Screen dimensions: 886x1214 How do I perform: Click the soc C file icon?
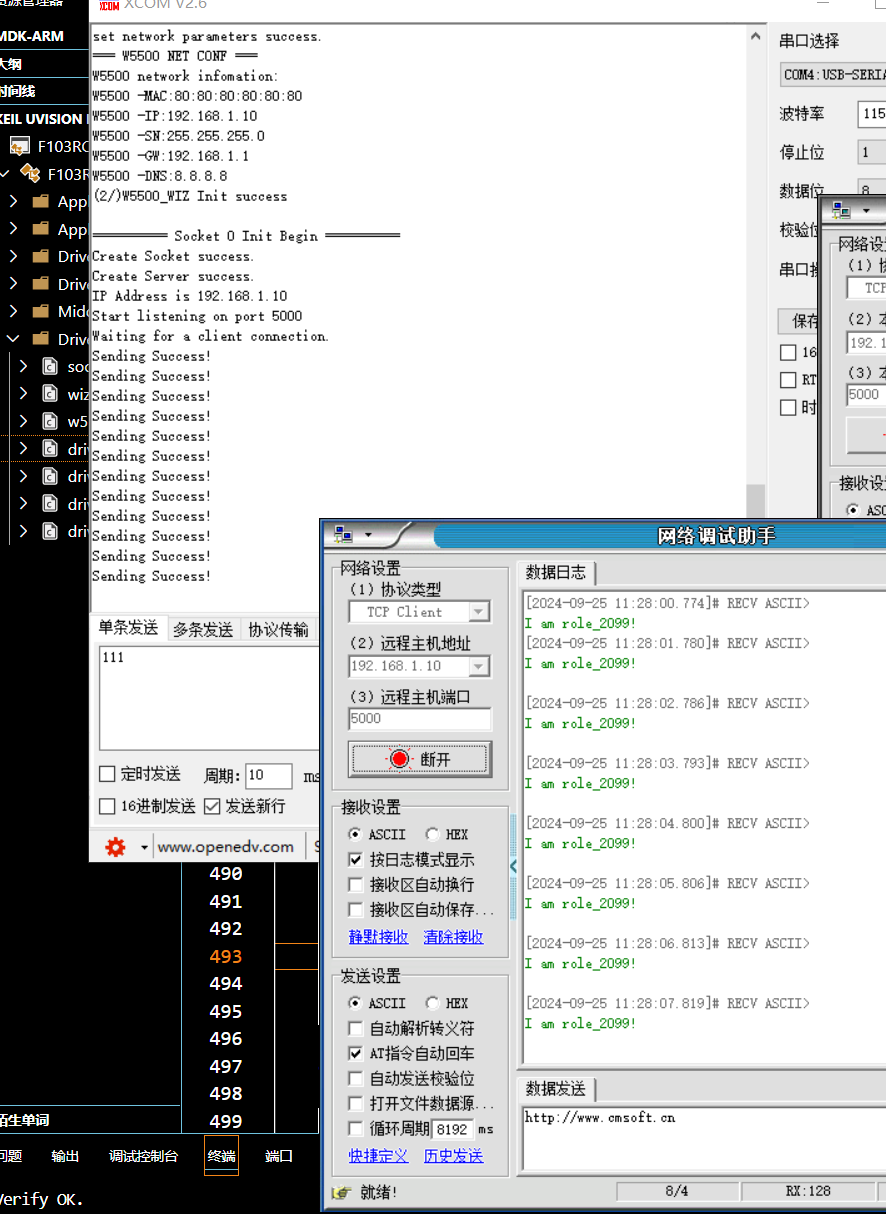coord(51,366)
